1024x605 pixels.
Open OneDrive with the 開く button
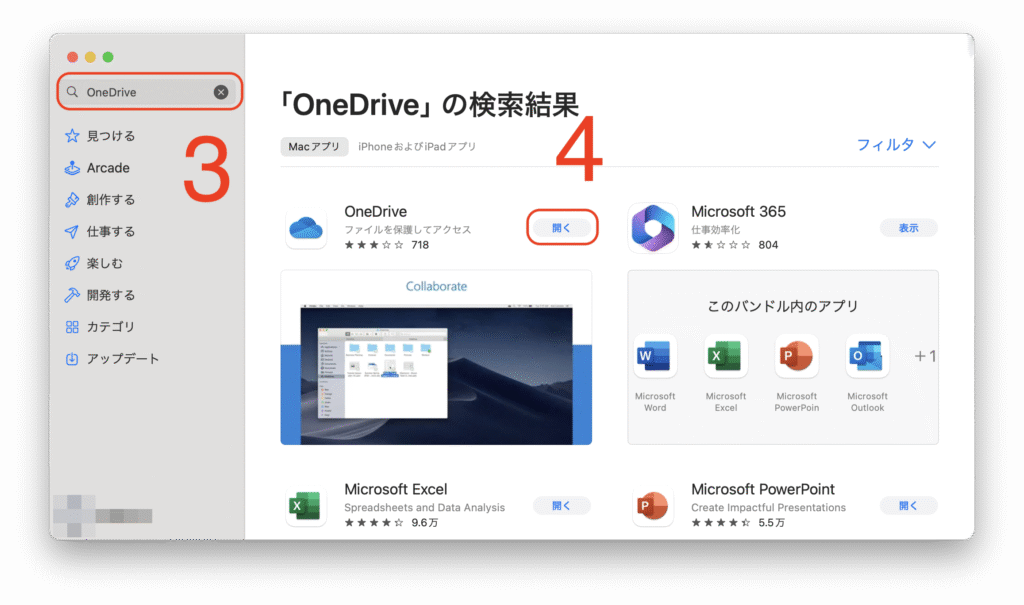point(562,227)
